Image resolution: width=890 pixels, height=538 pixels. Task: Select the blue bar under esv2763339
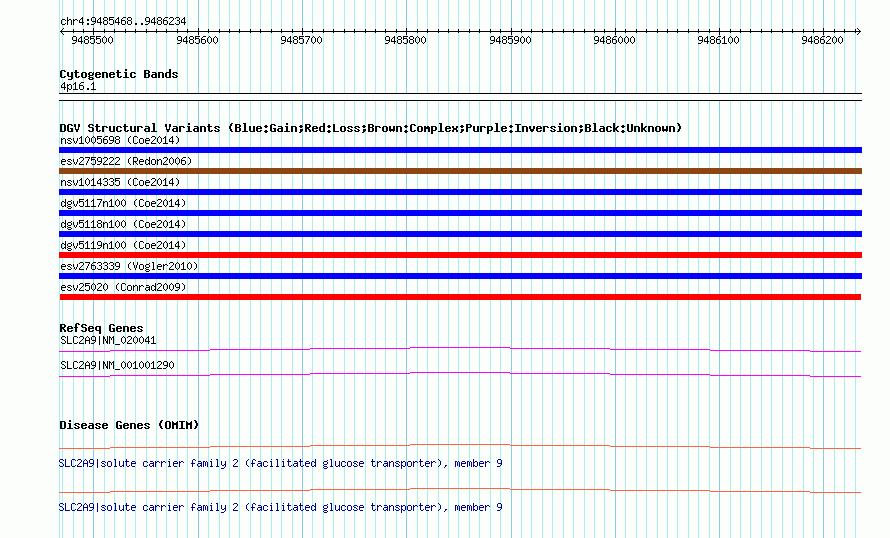460,276
